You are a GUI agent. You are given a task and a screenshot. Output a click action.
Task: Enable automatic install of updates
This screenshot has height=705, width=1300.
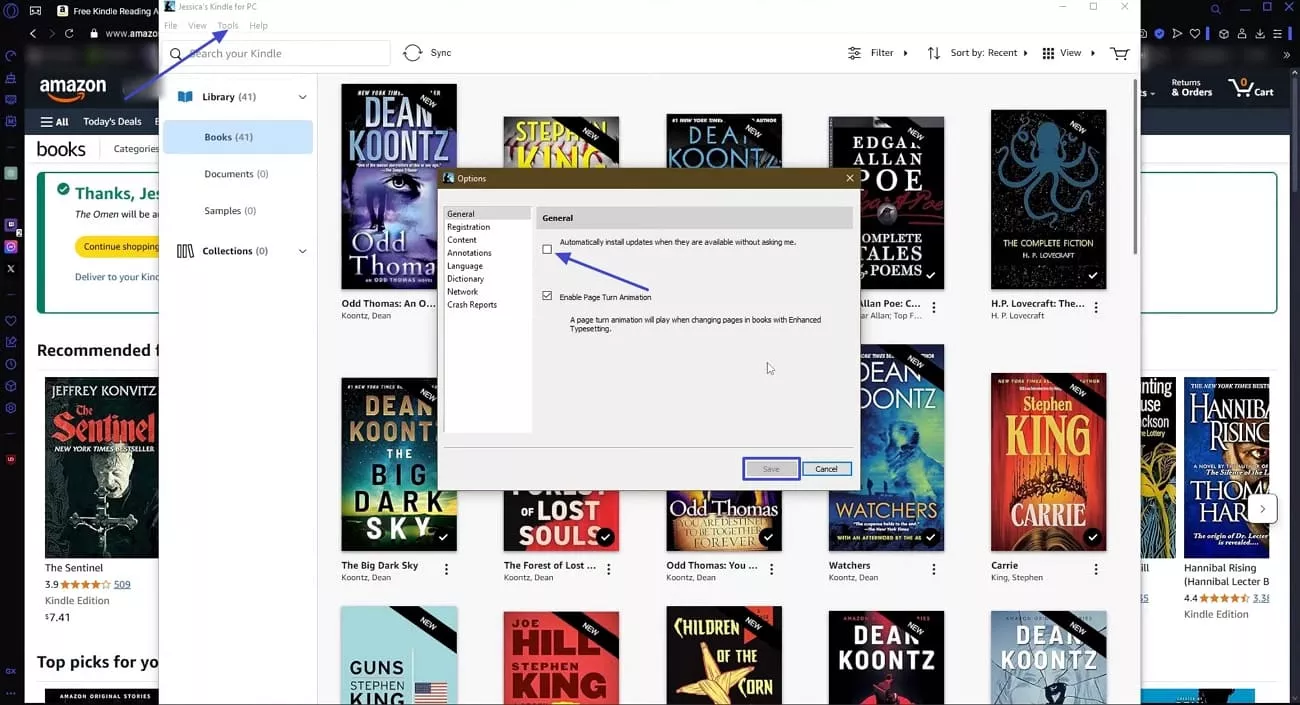[x=547, y=249]
